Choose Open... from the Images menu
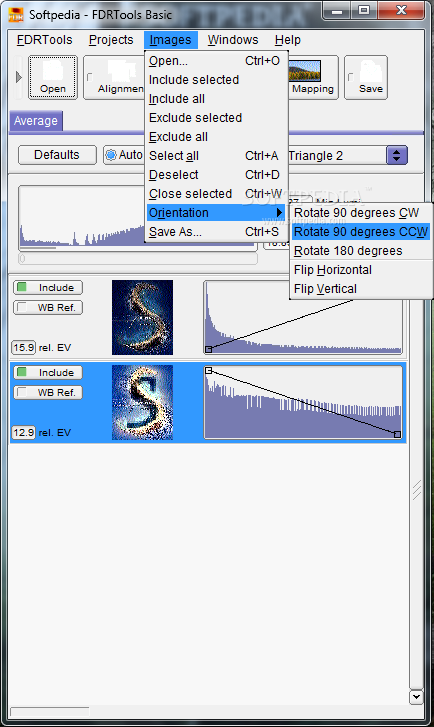Image resolution: width=434 pixels, height=727 pixels. [x=216, y=61]
